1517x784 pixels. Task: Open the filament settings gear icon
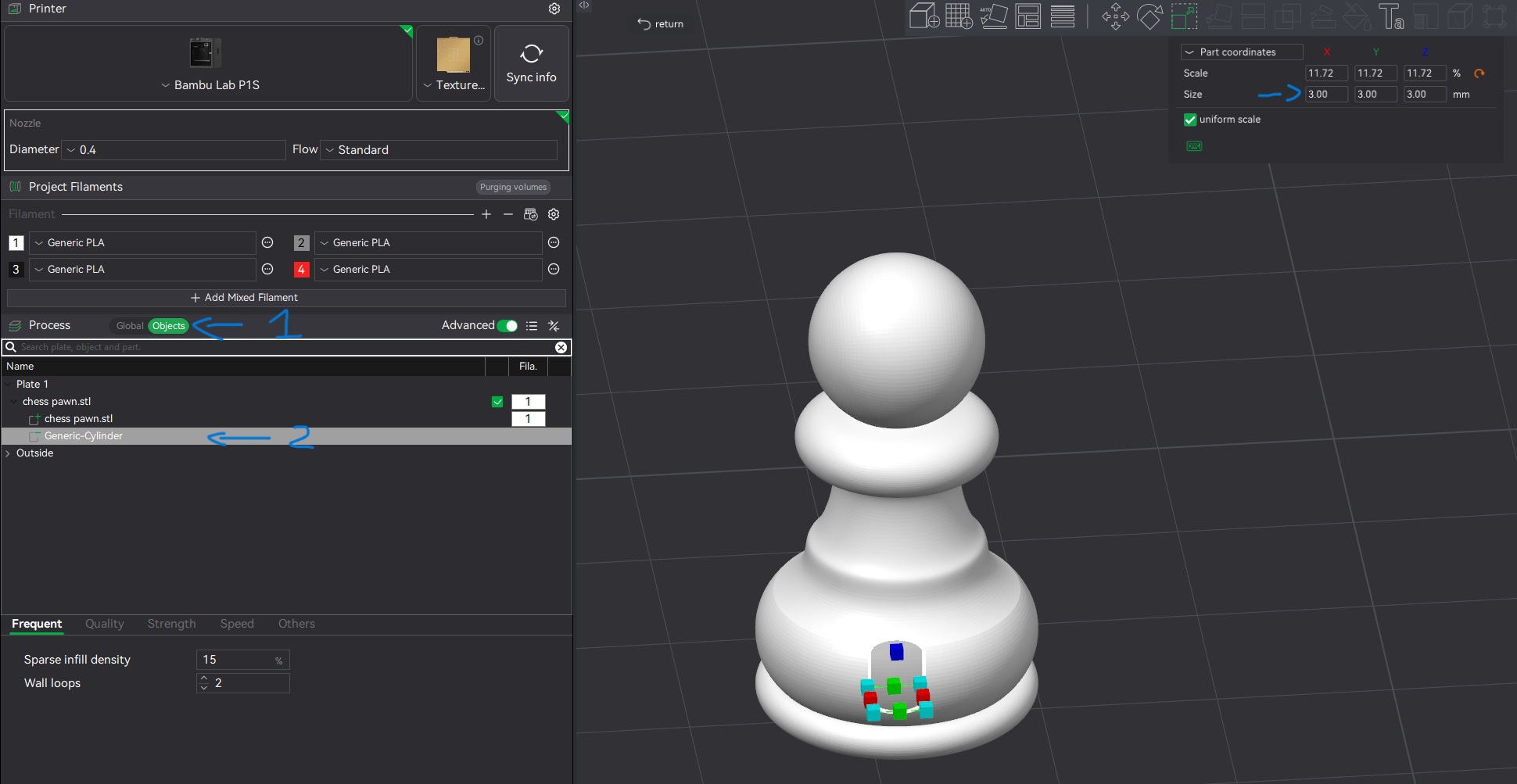(554, 214)
